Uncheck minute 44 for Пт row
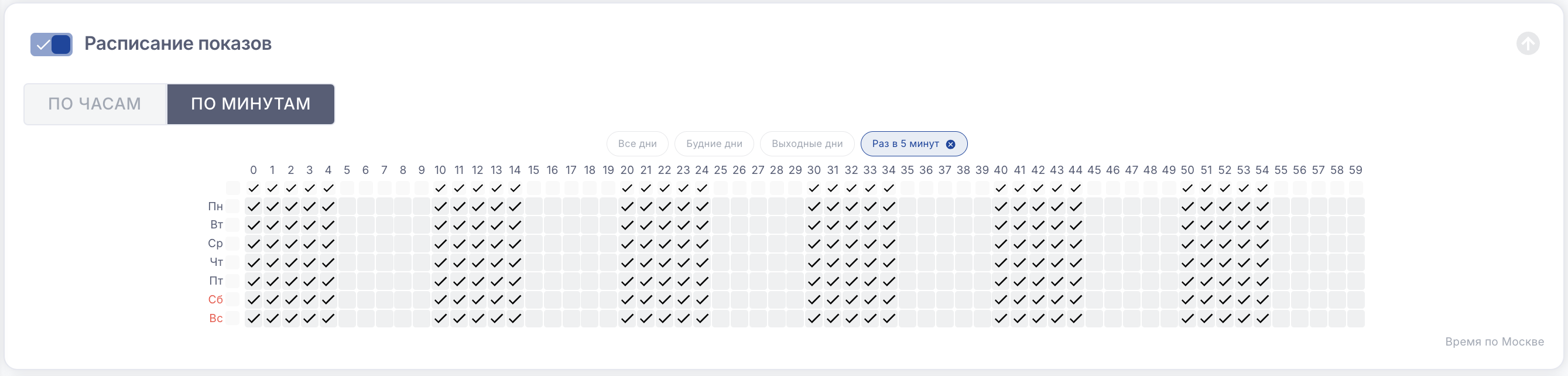The height and width of the screenshot is (376, 1568). [1076, 281]
